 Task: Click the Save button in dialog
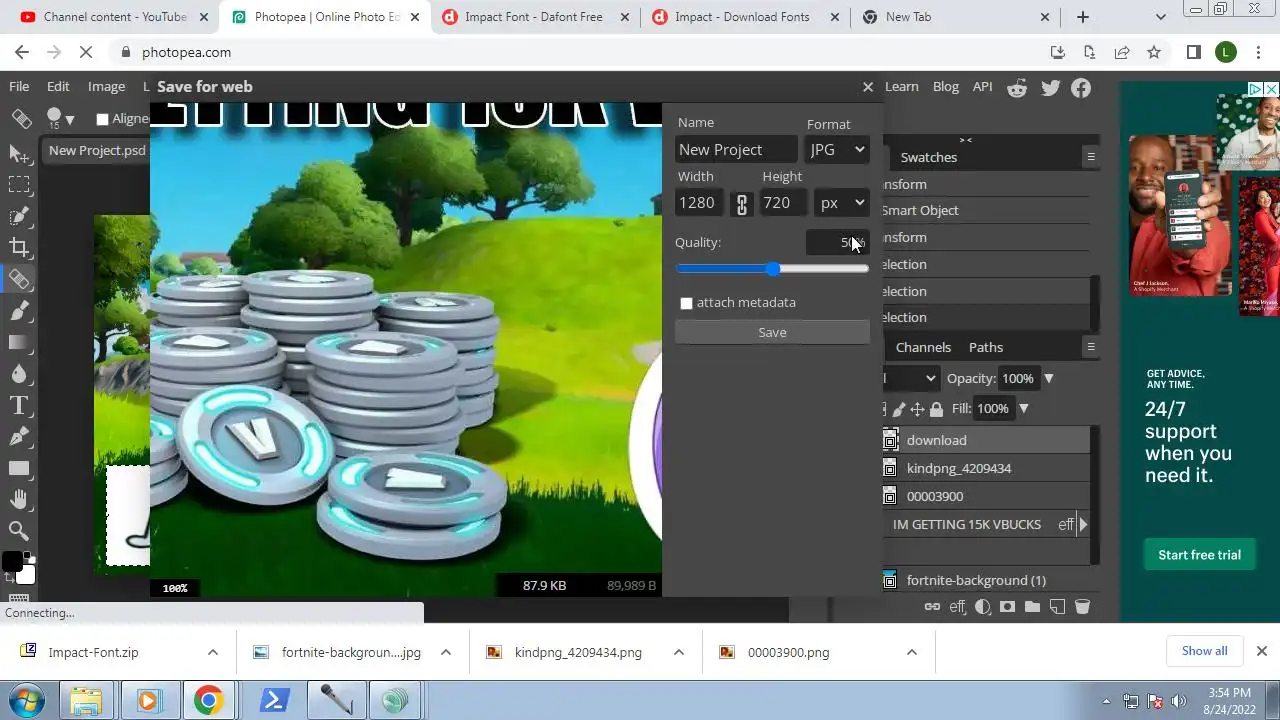(772, 332)
